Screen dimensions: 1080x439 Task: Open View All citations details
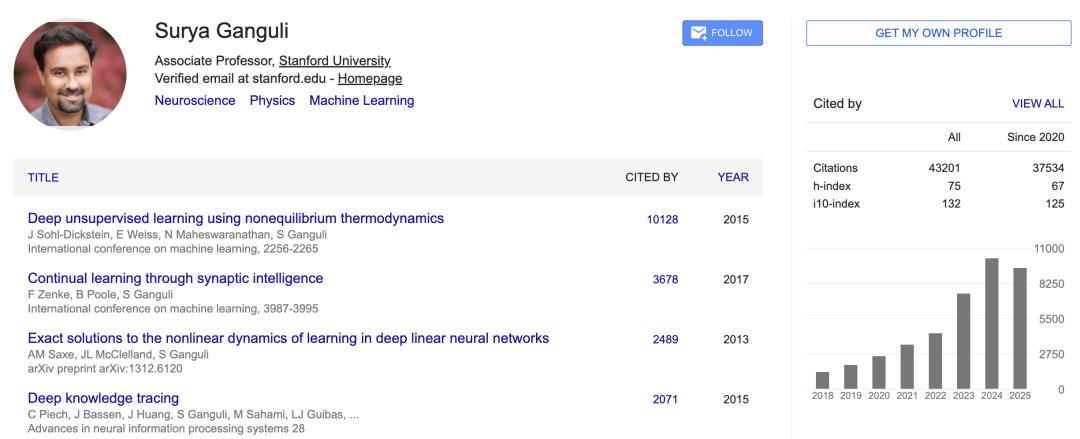(x=1038, y=103)
